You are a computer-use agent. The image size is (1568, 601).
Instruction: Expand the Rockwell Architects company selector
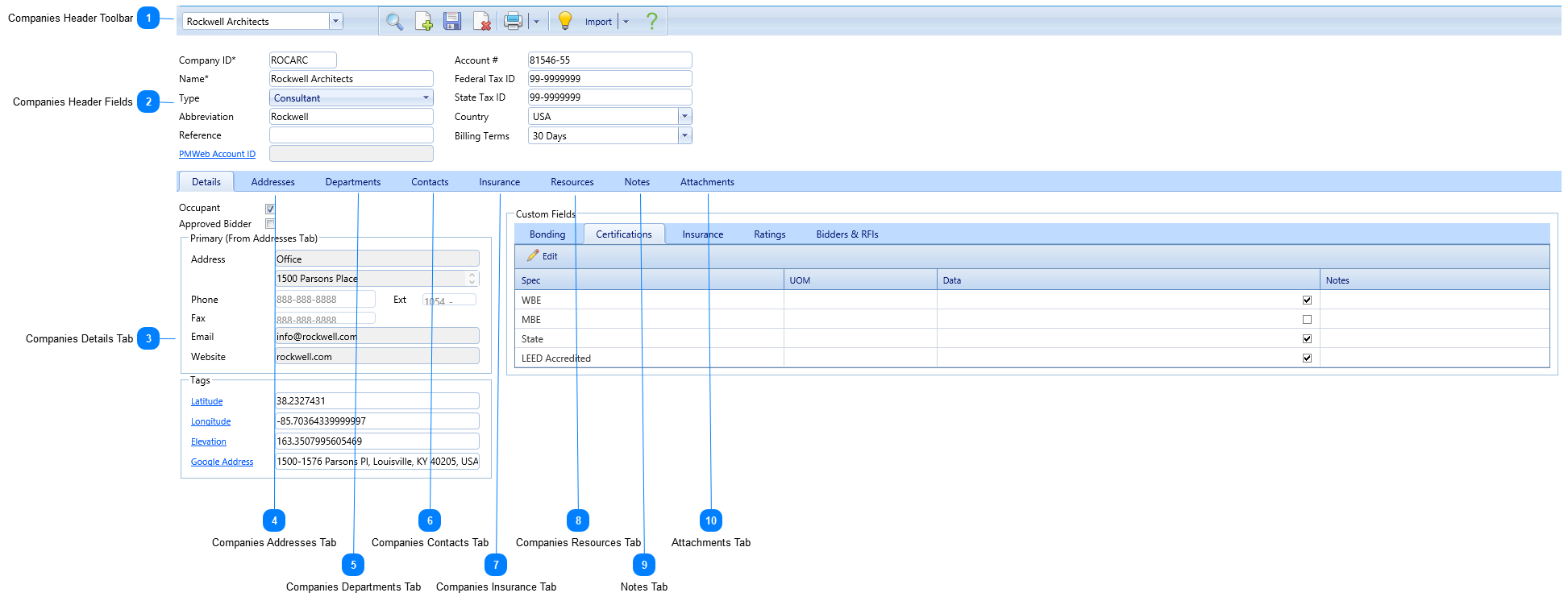point(336,22)
